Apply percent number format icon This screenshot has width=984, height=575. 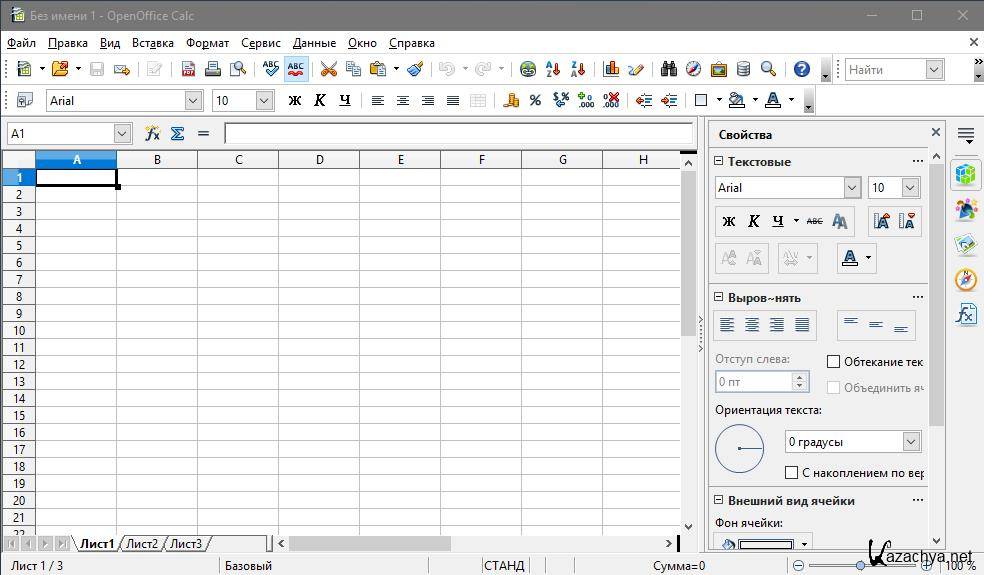(x=535, y=100)
